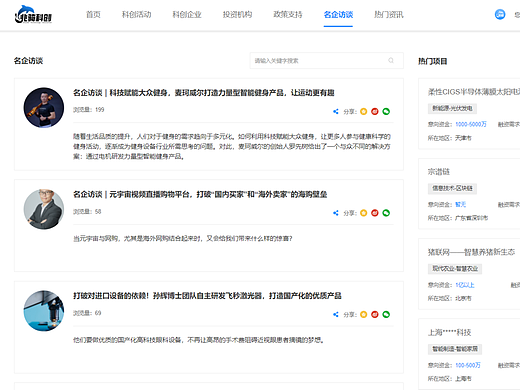The height and width of the screenshot is (390, 520).
Task: Click the 浏览量: 58 view count
Action: click(87, 212)
